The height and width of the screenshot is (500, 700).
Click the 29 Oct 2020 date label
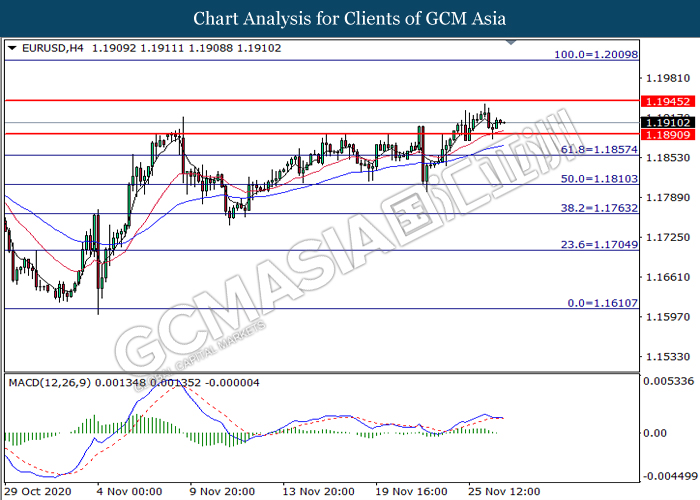click(x=38, y=492)
